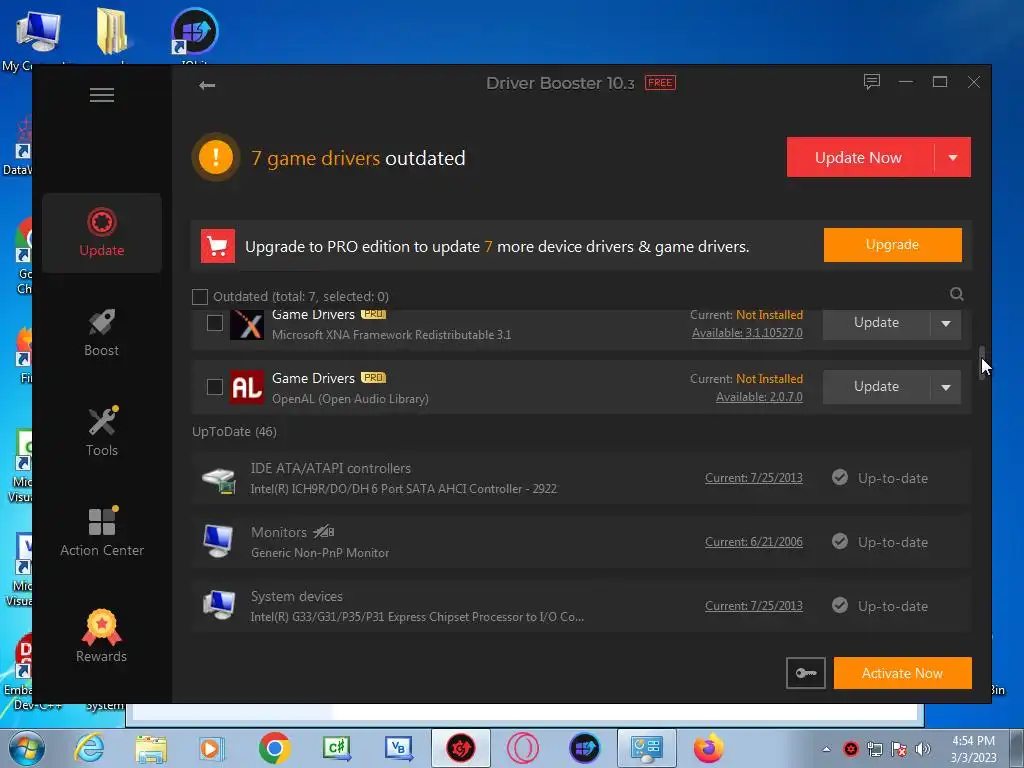Screen dimensions: 1024x768
Task: Open the Available: 3.1.10527.0 version link
Action: tap(747, 333)
